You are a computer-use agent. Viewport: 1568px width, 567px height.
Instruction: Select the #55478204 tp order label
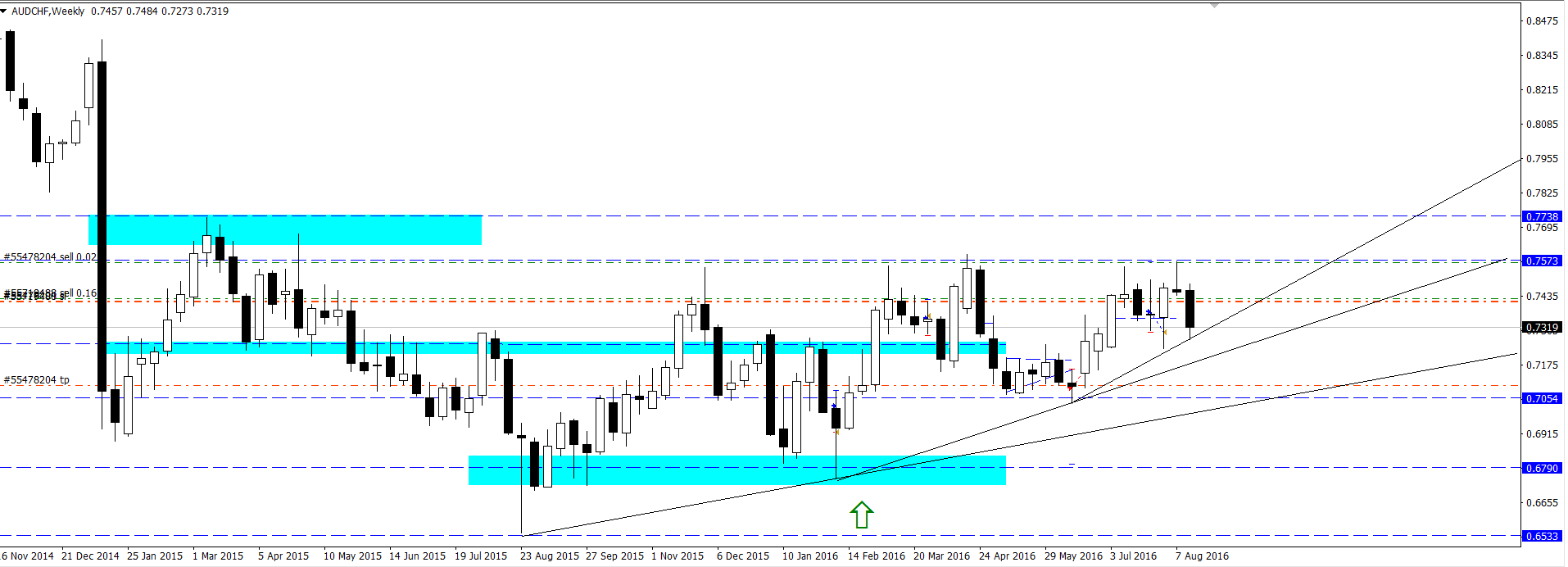(x=37, y=380)
